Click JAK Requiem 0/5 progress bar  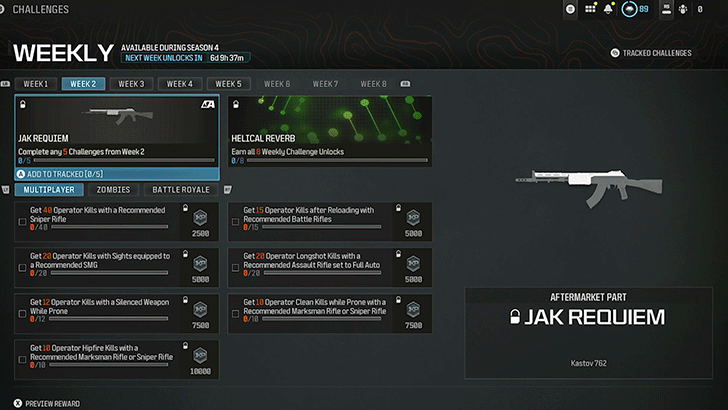pos(124,160)
